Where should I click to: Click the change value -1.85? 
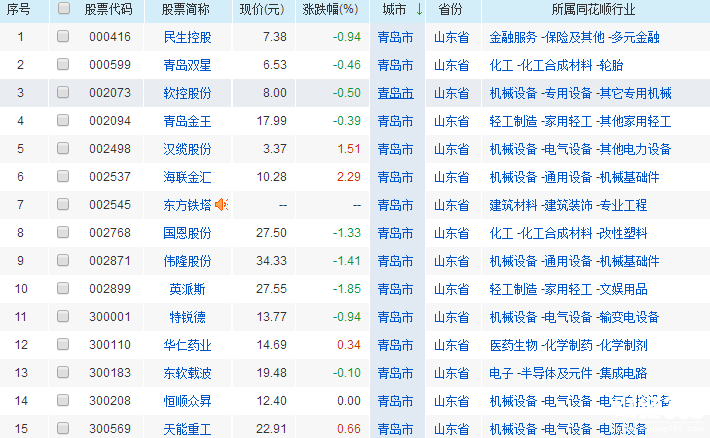(x=347, y=289)
